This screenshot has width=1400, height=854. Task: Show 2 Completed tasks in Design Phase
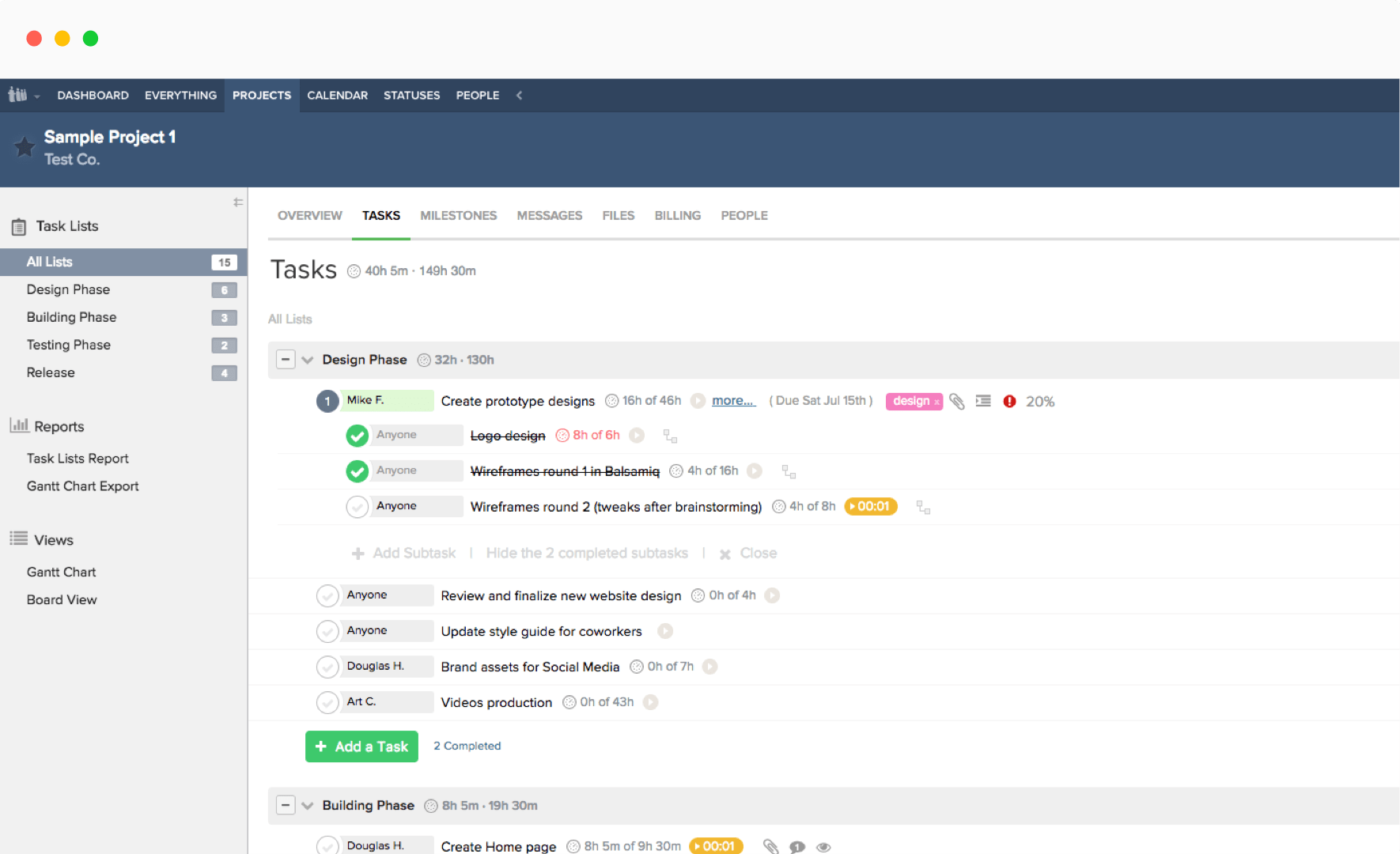[467, 746]
